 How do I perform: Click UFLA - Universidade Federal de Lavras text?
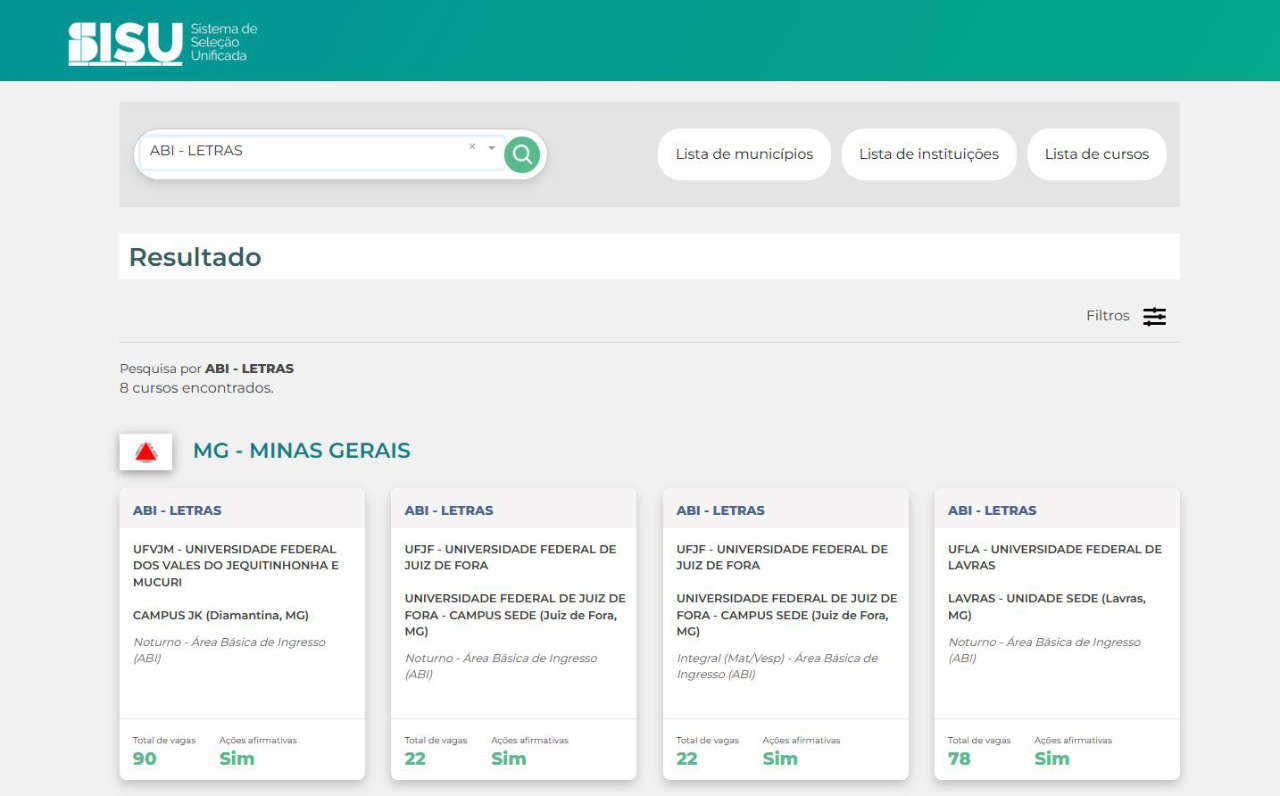1055,557
